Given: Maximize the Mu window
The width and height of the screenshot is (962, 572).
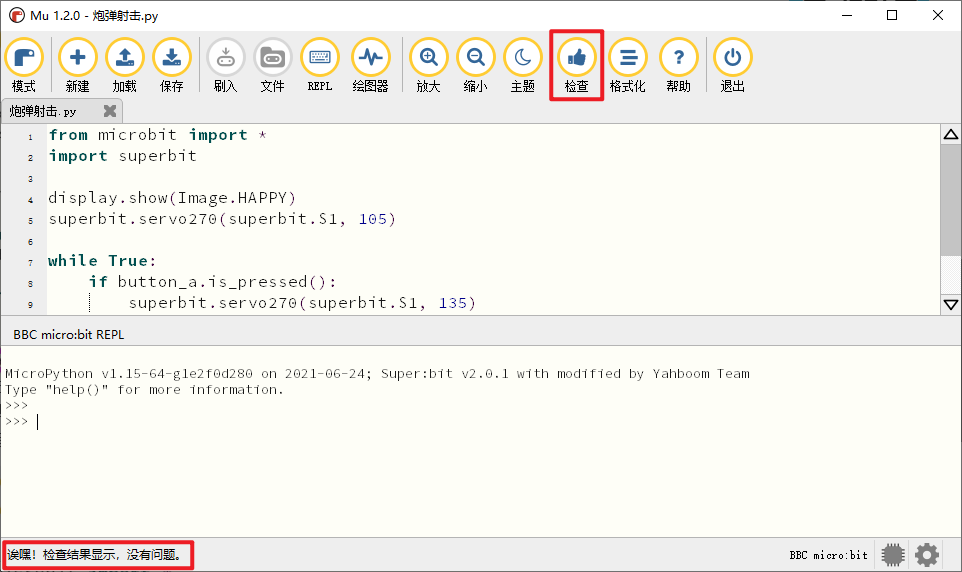Looking at the screenshot, I should 892,15.
